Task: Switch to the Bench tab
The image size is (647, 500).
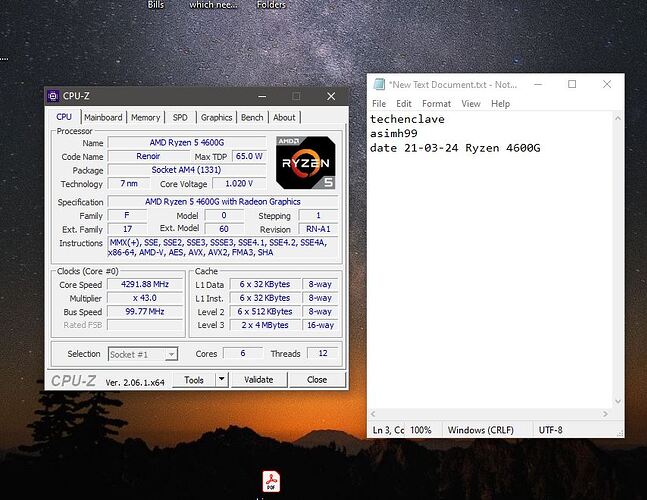Action: (x=252, y=118)
